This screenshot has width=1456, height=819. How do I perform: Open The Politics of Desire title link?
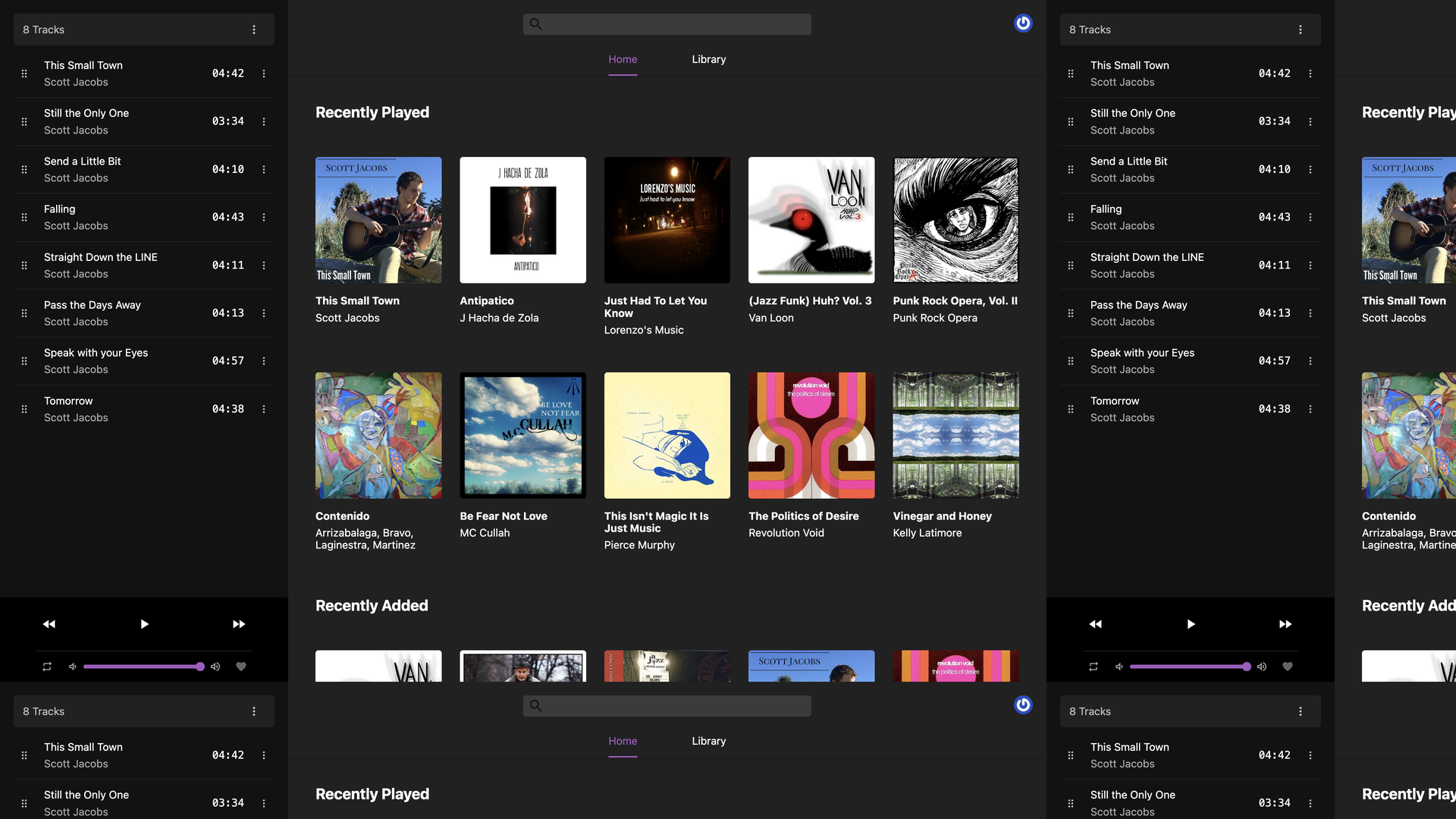[x=804, y=516]
